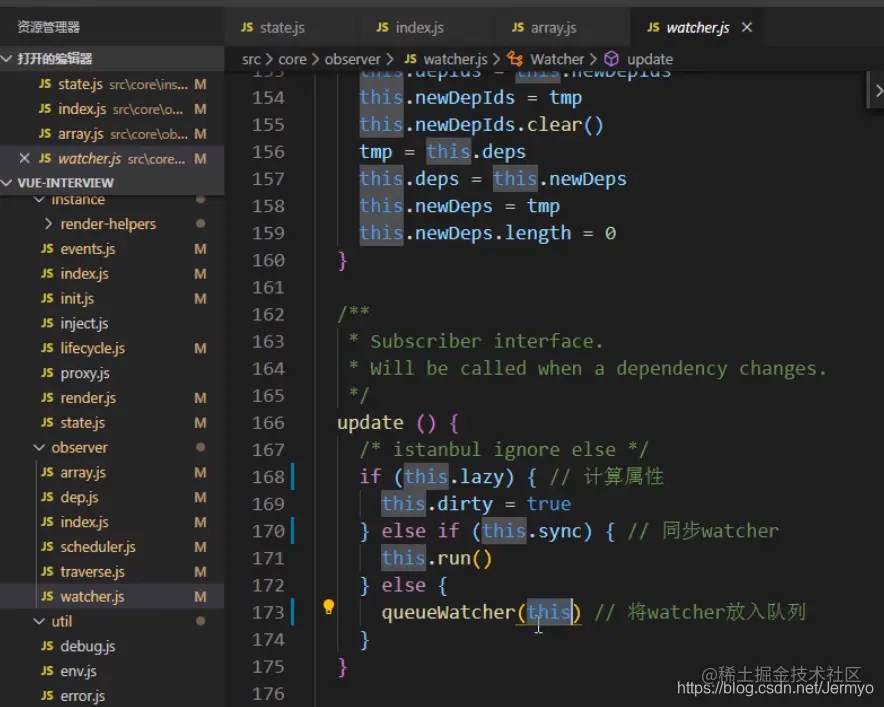Click the update method cube icon in breadcrumb
The width and height of the screenshot is (884, 707).
(x=611, y=59)
